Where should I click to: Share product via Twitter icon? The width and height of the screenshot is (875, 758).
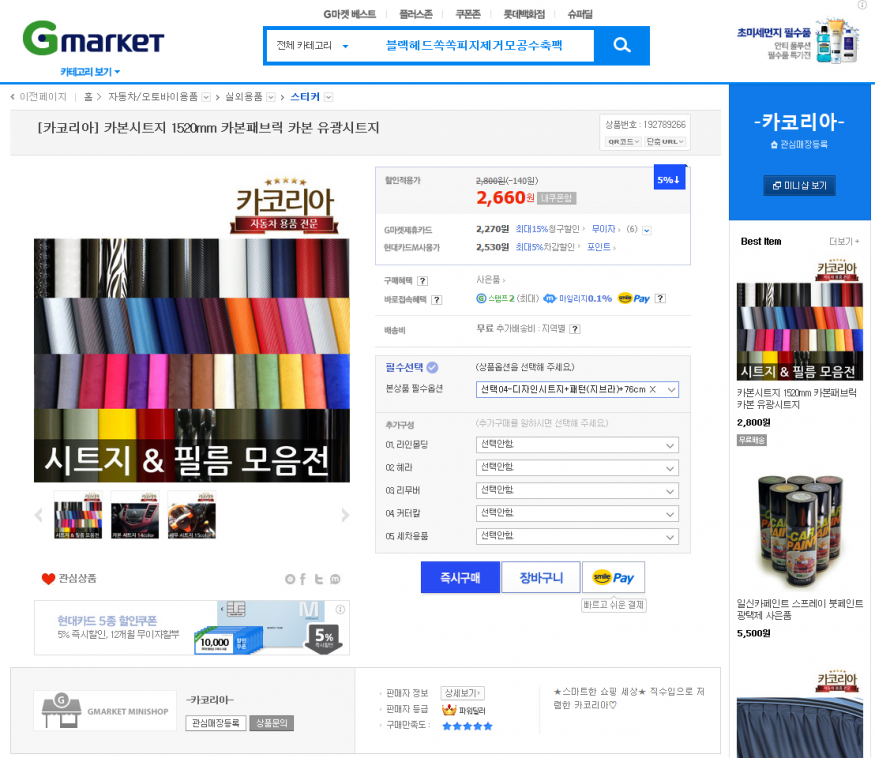[x=319, y=579]
